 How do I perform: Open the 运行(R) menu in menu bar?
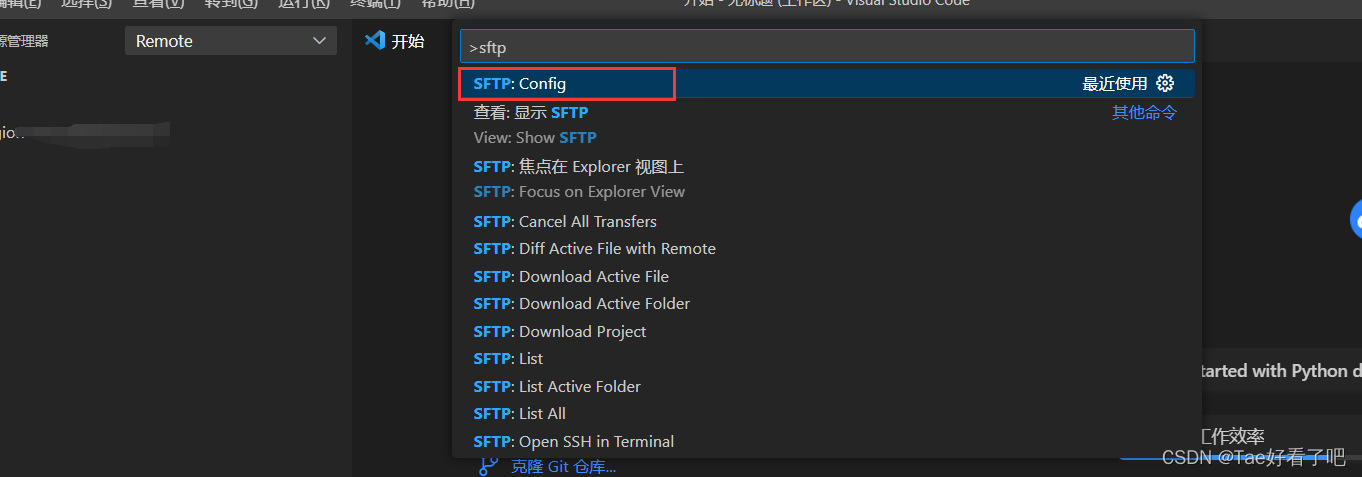[304, 4]
